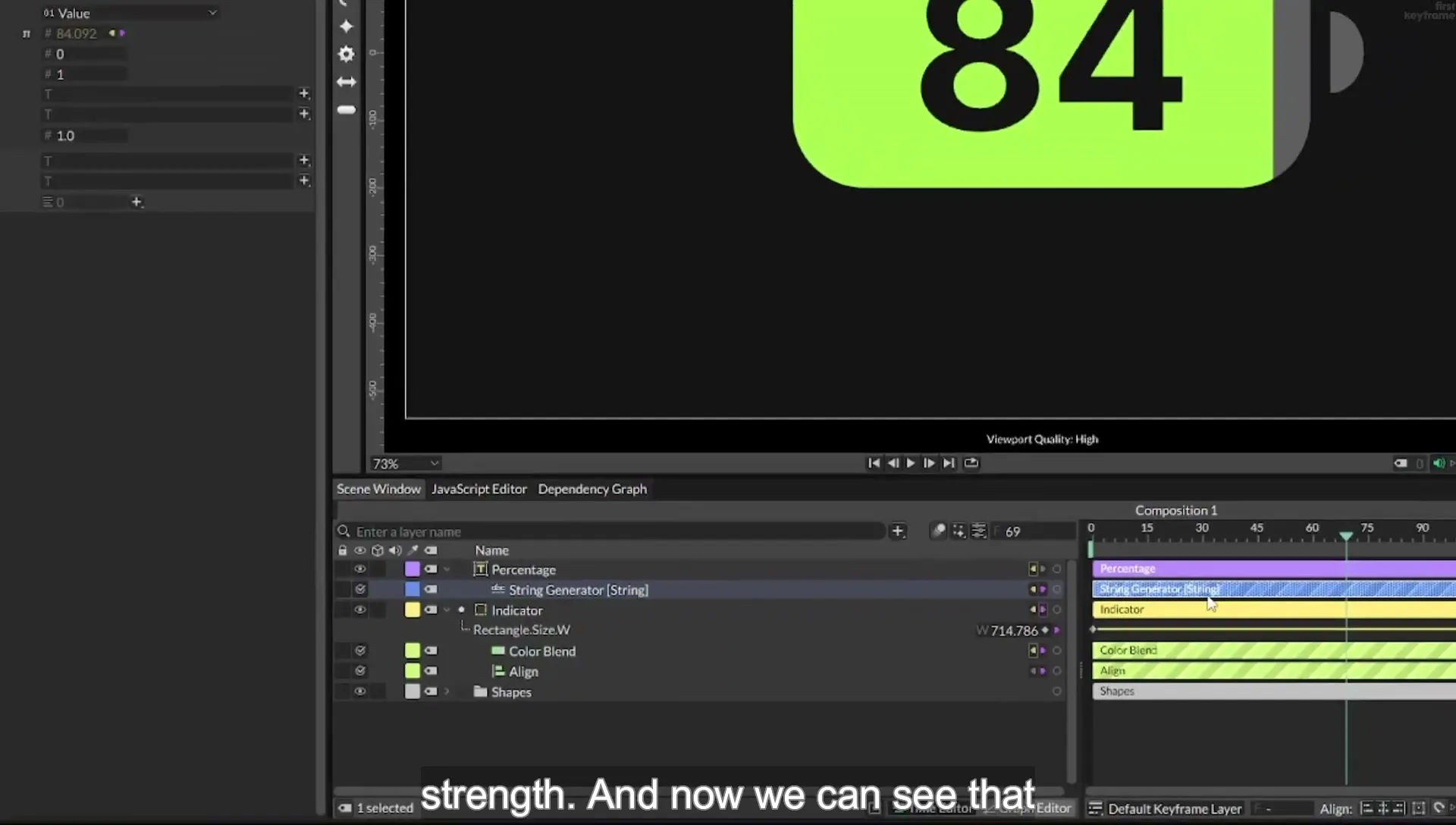
Task: Click the add layer plus button
Action: [x=898, y=531]
